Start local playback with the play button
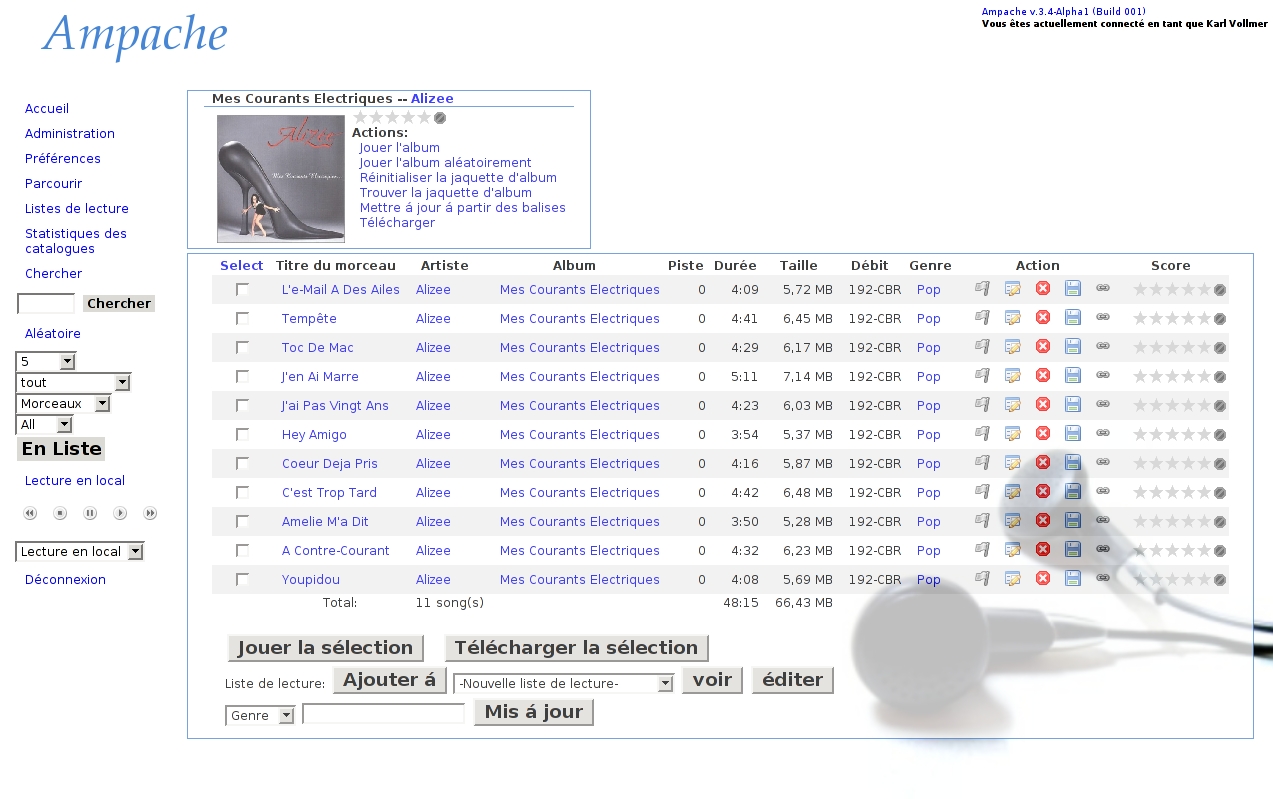Screen dimensions: 1273x799 120,513
